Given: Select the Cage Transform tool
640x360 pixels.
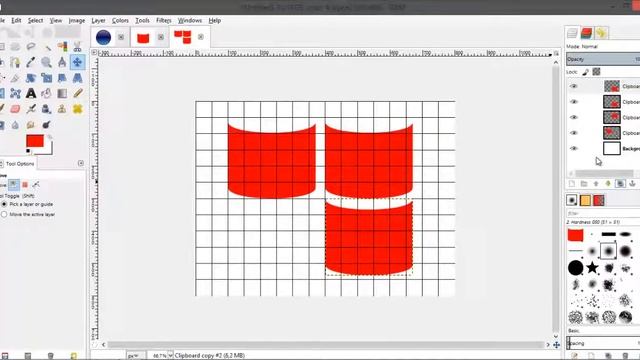Looking at the screenshot, I should click(x=15, y=93).
